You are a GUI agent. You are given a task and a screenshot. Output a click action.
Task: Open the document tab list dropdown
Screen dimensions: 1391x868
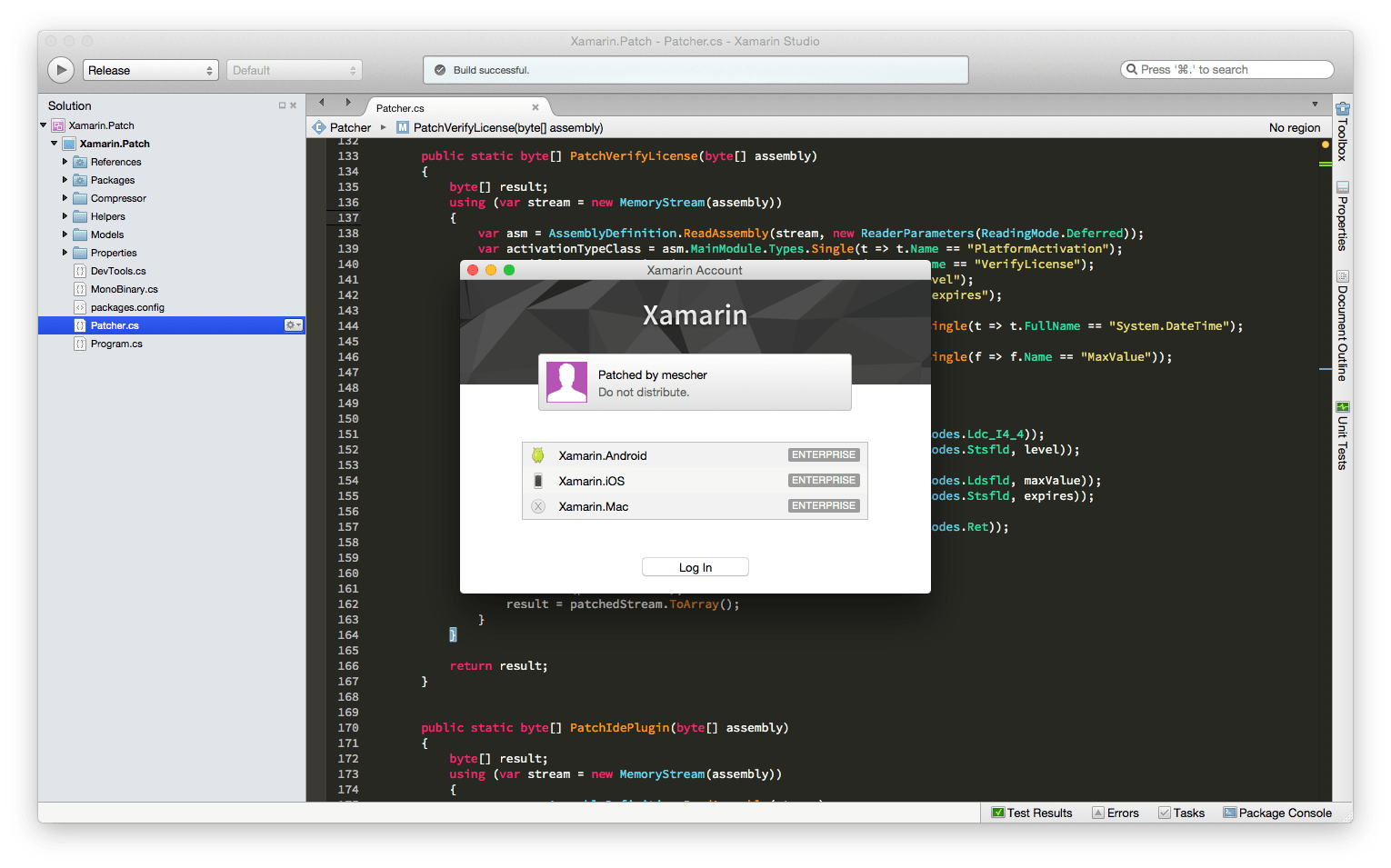(x=1315, y=105)
